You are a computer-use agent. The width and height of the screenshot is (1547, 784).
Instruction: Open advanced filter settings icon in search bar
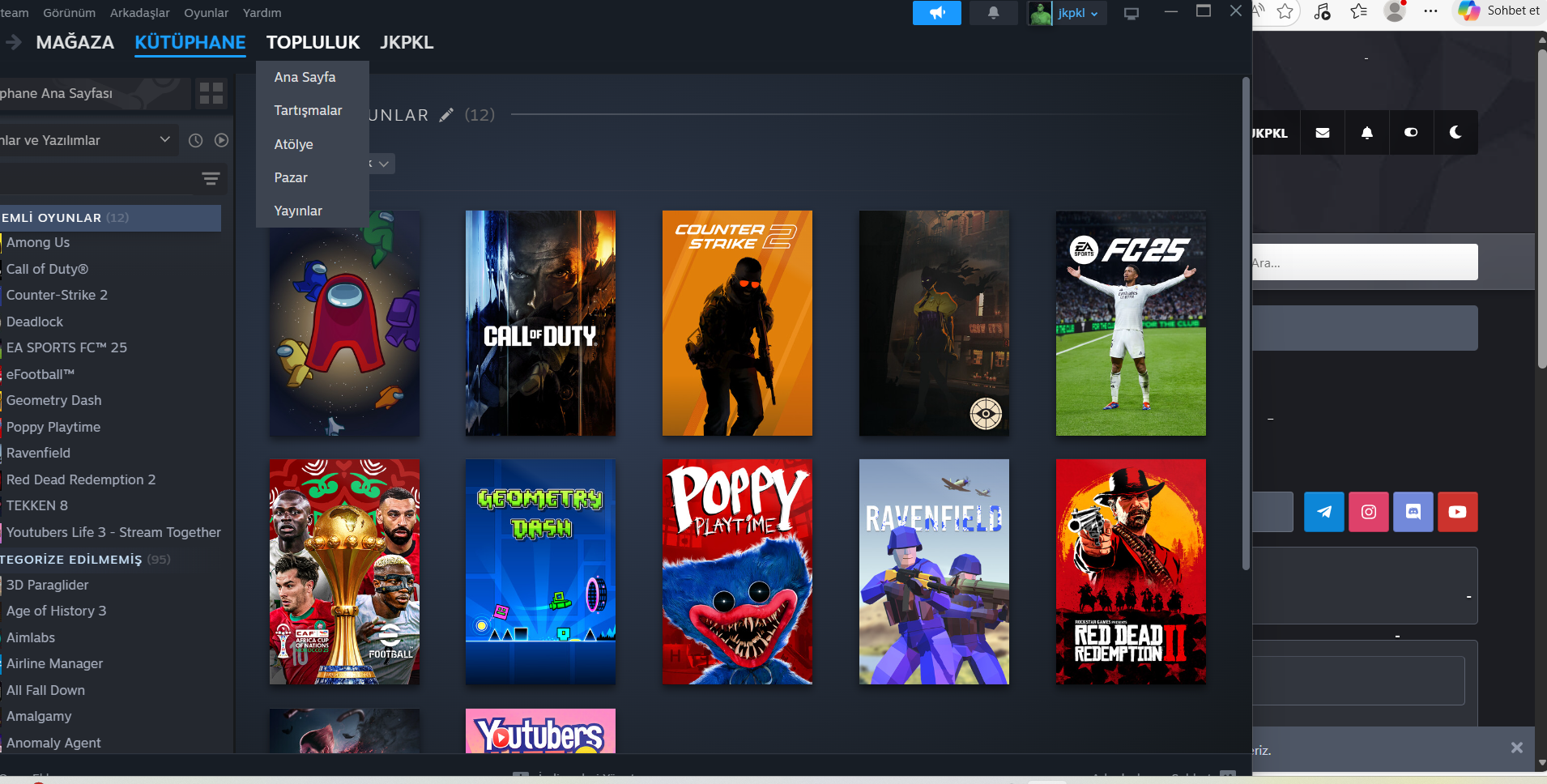[x=211, y=179]
